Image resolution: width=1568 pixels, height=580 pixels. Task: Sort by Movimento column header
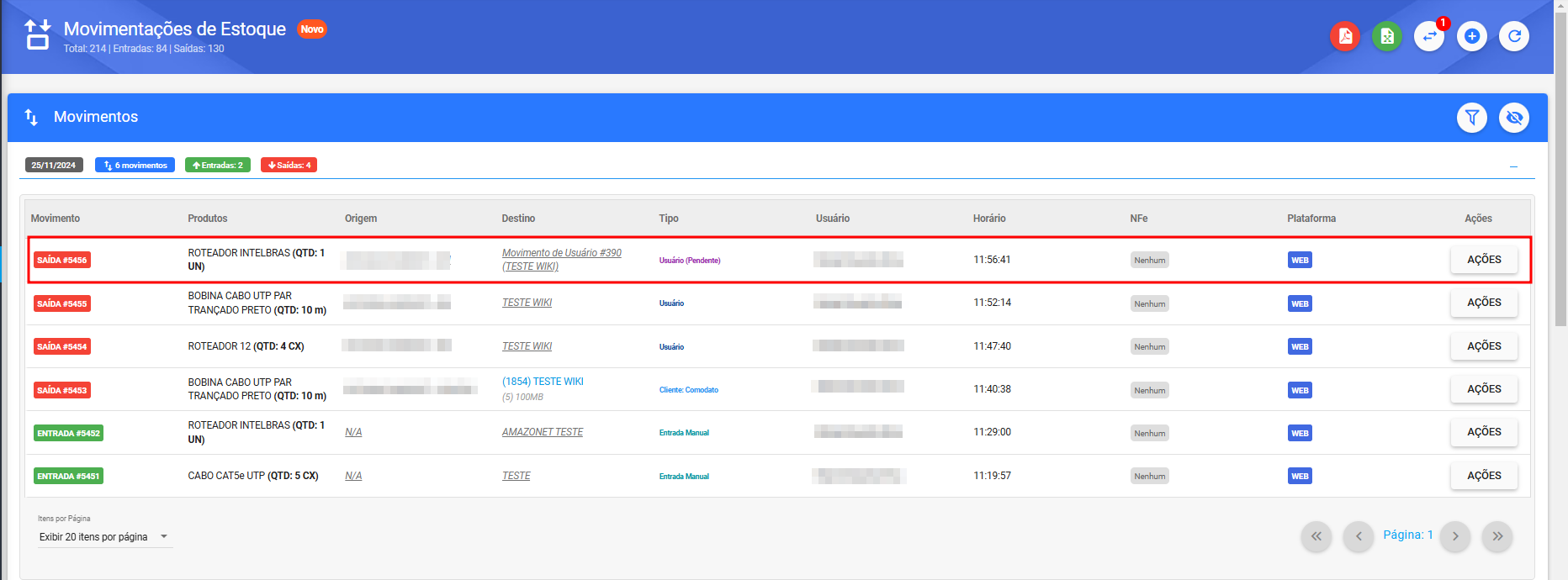pos(56,219)
